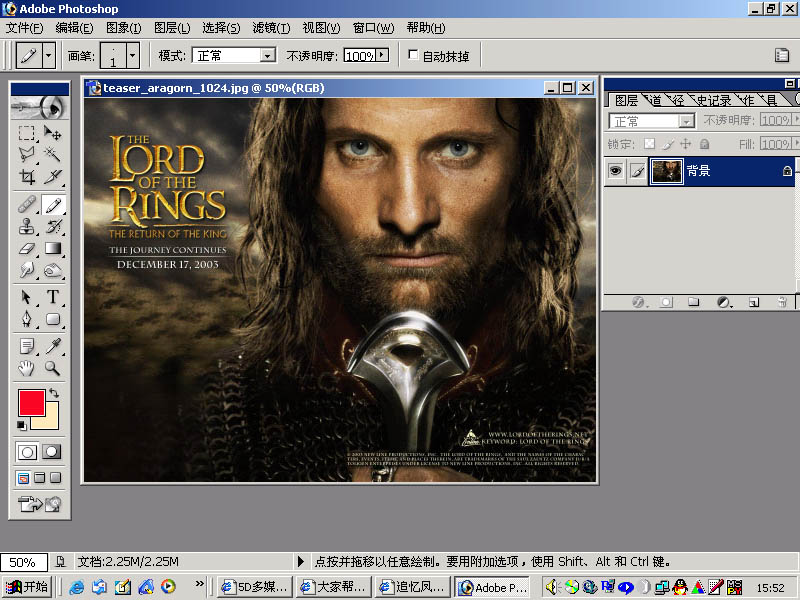
Task: Select the History Brush tool
Action: coord(53,227)
